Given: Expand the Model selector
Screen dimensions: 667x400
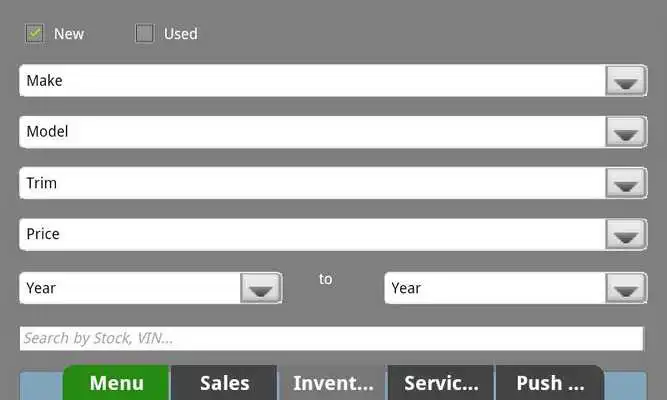Looking at the screenshot, I should coord(333,132).
